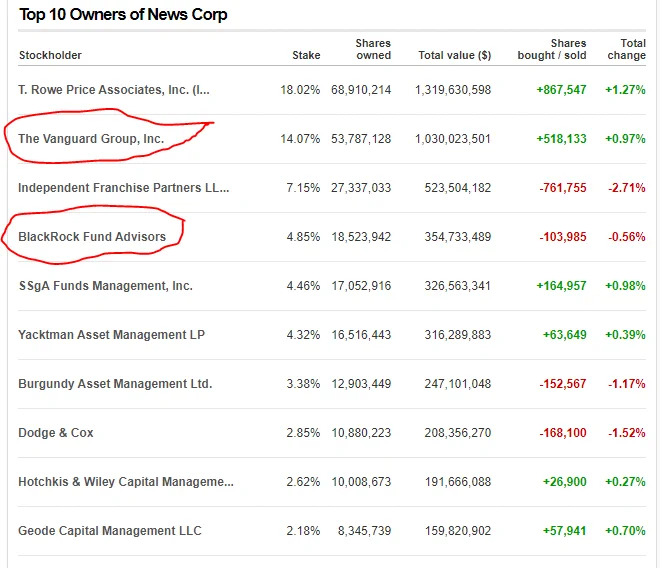Click total value 354,733,489
This screenshot has width=660, height=568.
coord(458,237)
